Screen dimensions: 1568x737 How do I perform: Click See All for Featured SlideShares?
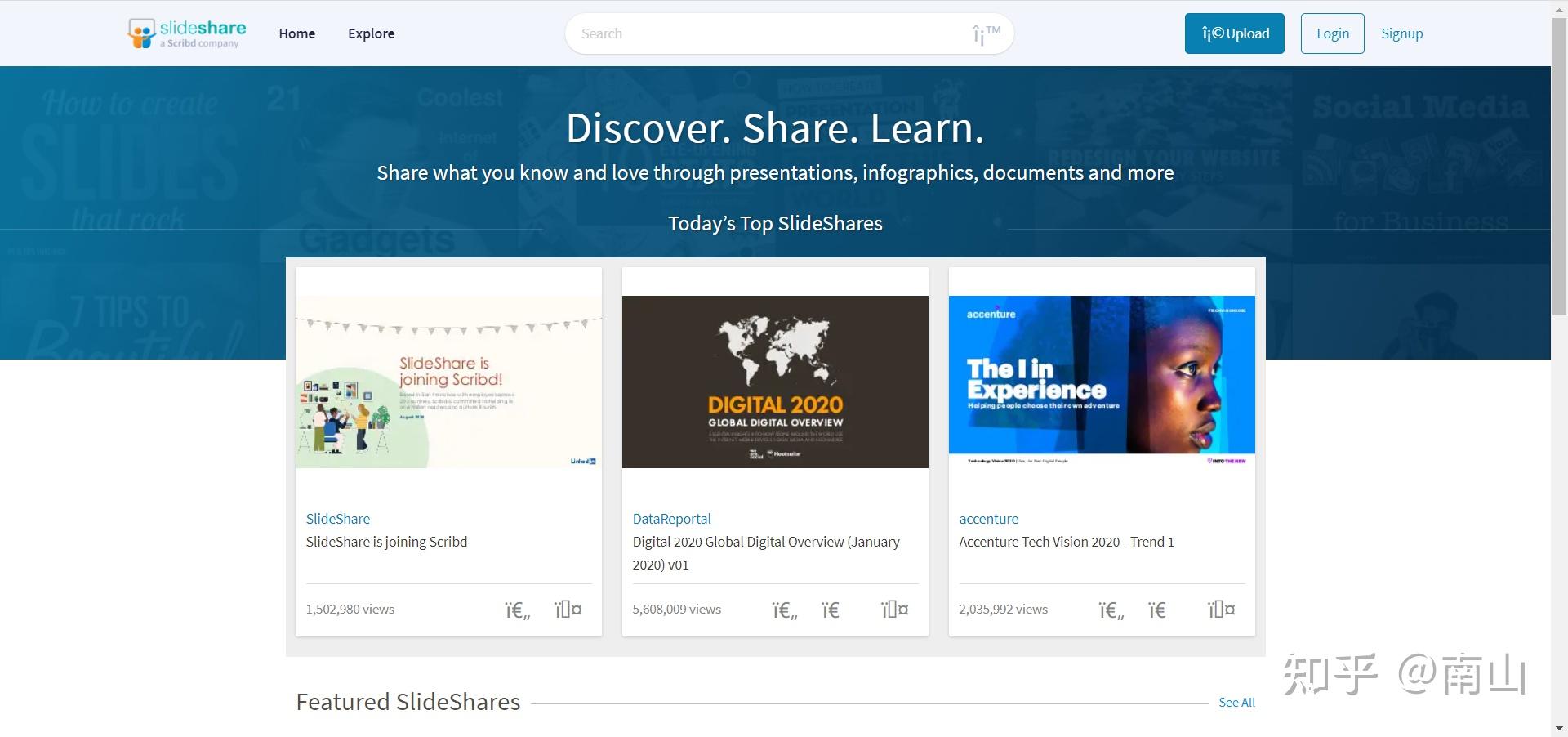(1237, 703)
